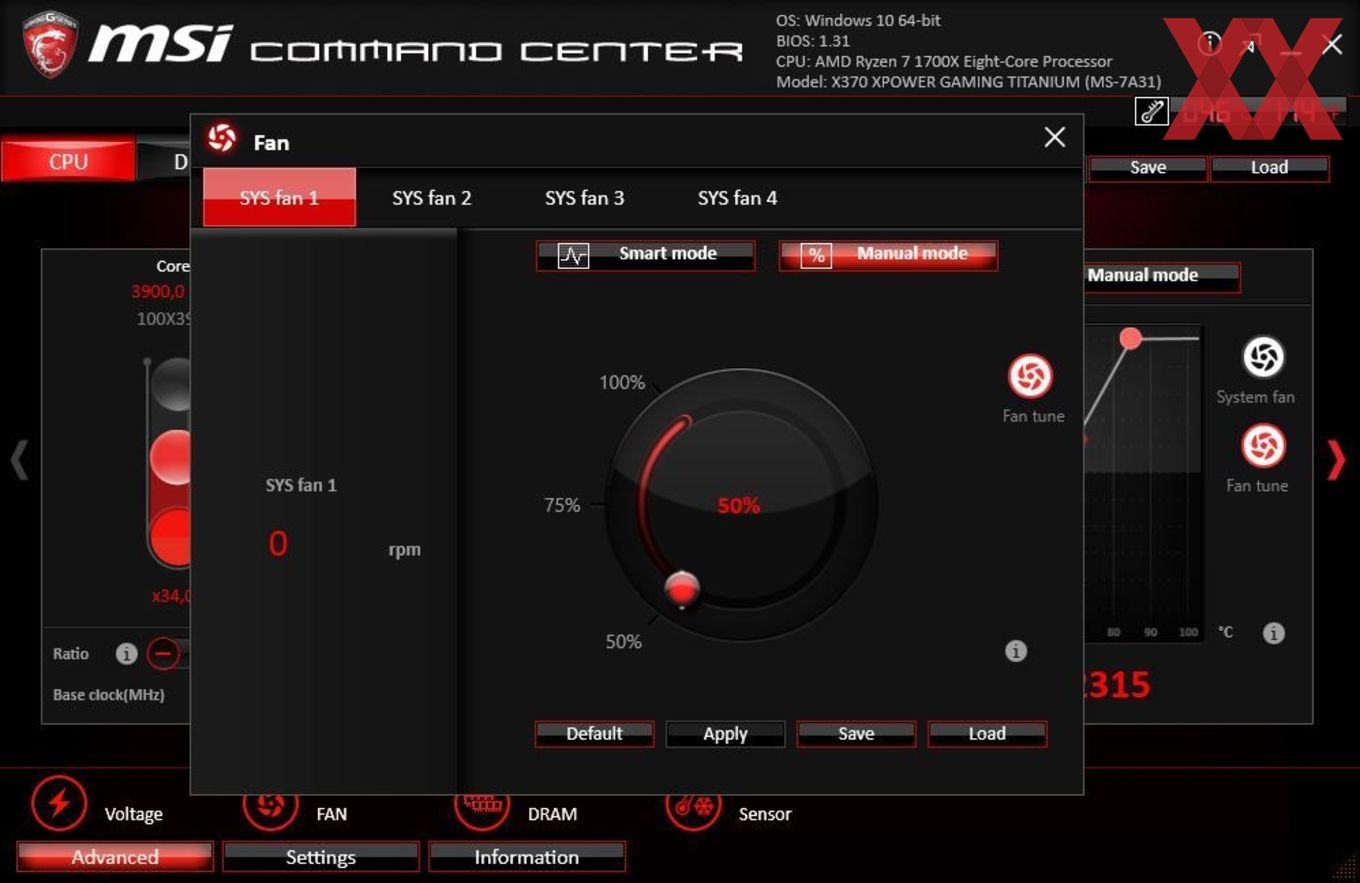1360x883 pixels.
Task: Close the Fan dialog
Action: pos(1054,137)
